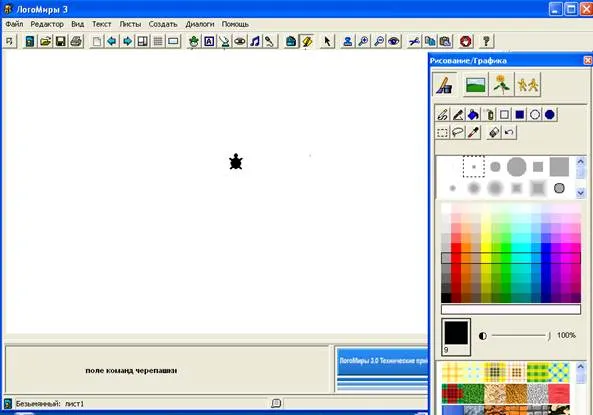Choose the dotted-outlined small dot brush
Image resolution: width=593 pixels, height=415 pixels.
(474, 166)
